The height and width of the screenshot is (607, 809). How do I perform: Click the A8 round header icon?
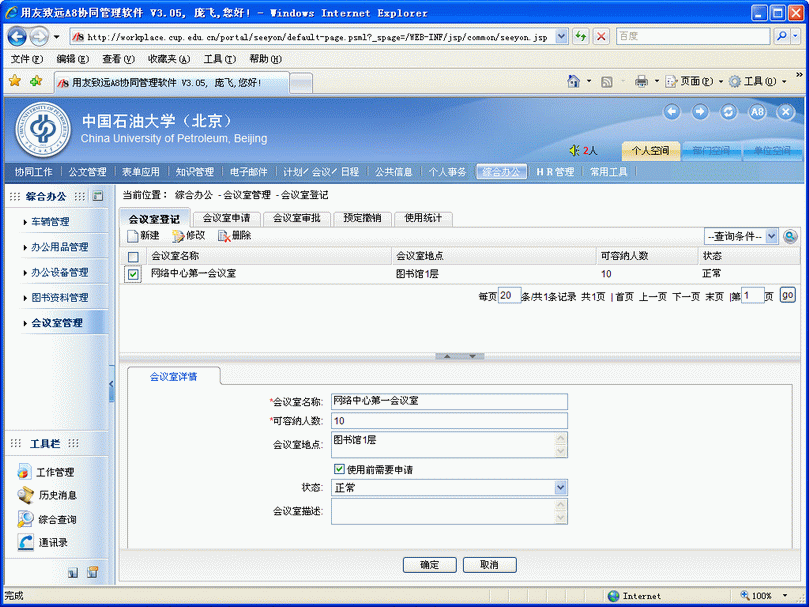coord(757,112)
